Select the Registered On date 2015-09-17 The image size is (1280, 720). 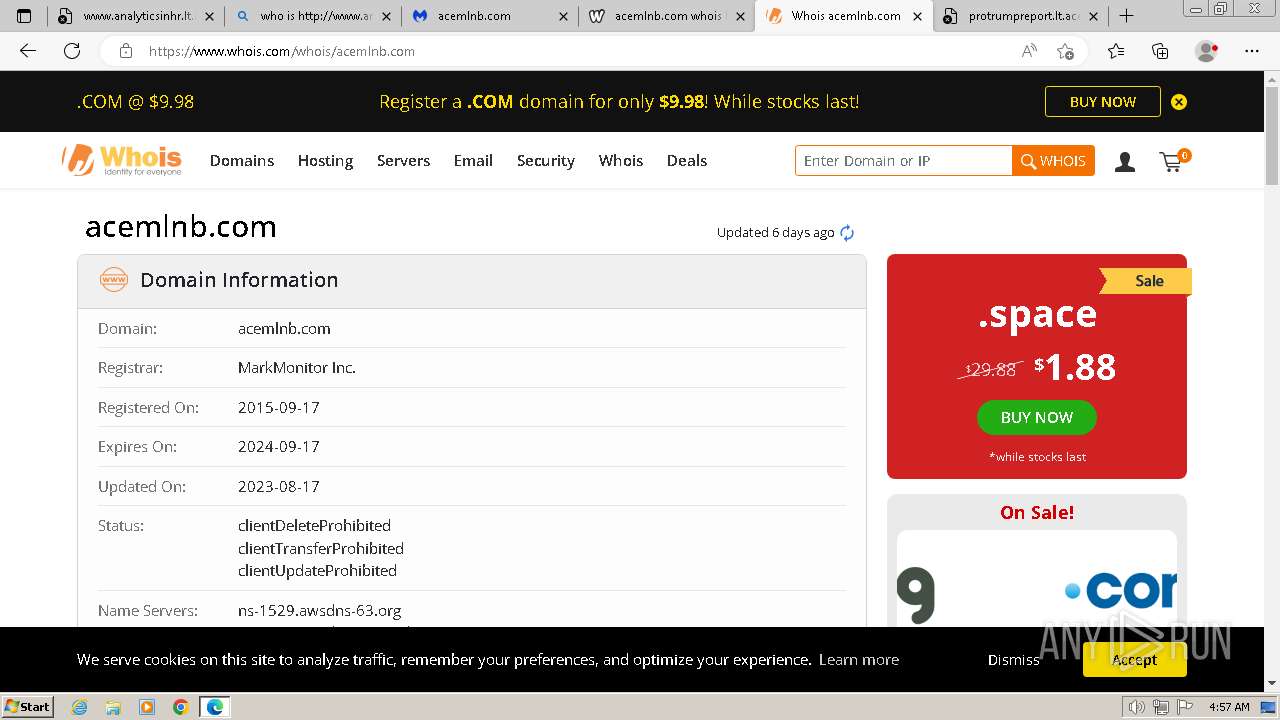coord(279,408)
